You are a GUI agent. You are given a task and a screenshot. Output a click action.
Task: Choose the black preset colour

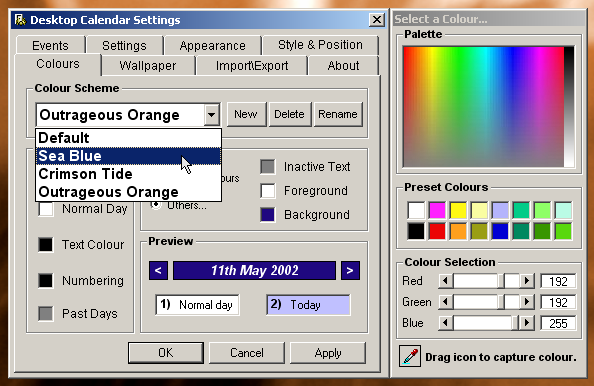point(416,231)
